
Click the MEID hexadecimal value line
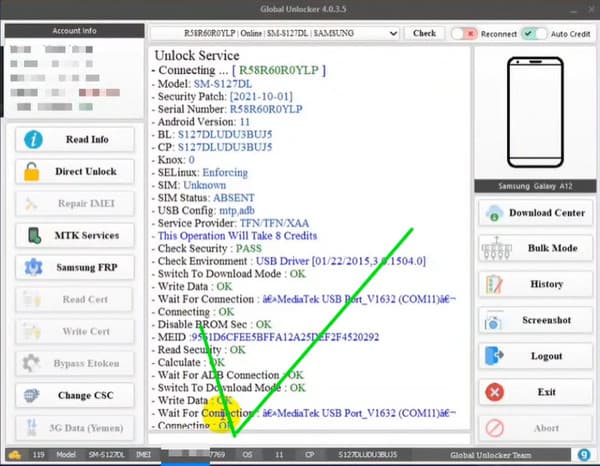(268, 337)
